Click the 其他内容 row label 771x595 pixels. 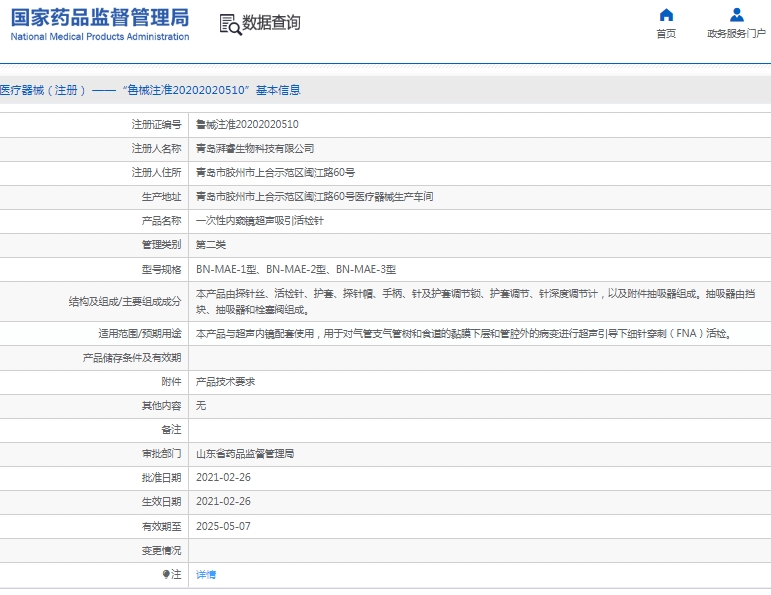(x=161, y=406)
